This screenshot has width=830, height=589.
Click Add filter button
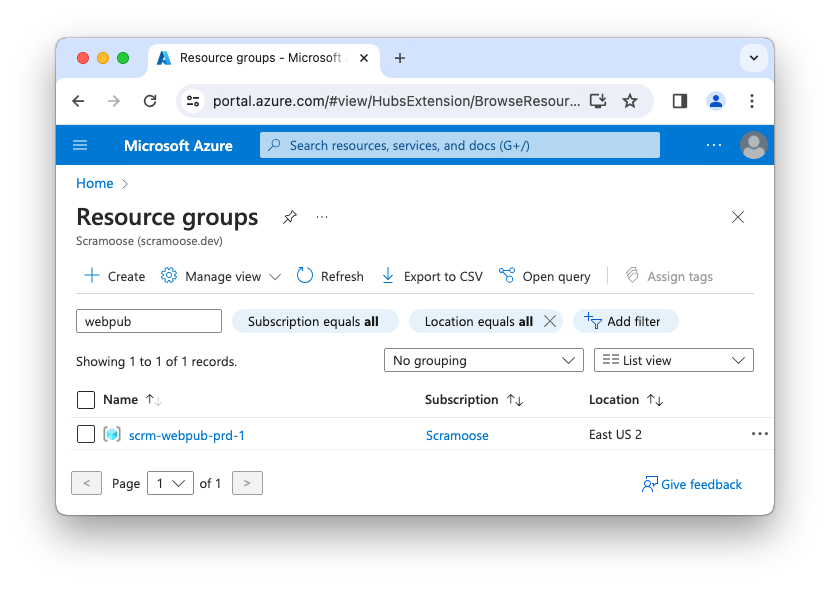626,321
